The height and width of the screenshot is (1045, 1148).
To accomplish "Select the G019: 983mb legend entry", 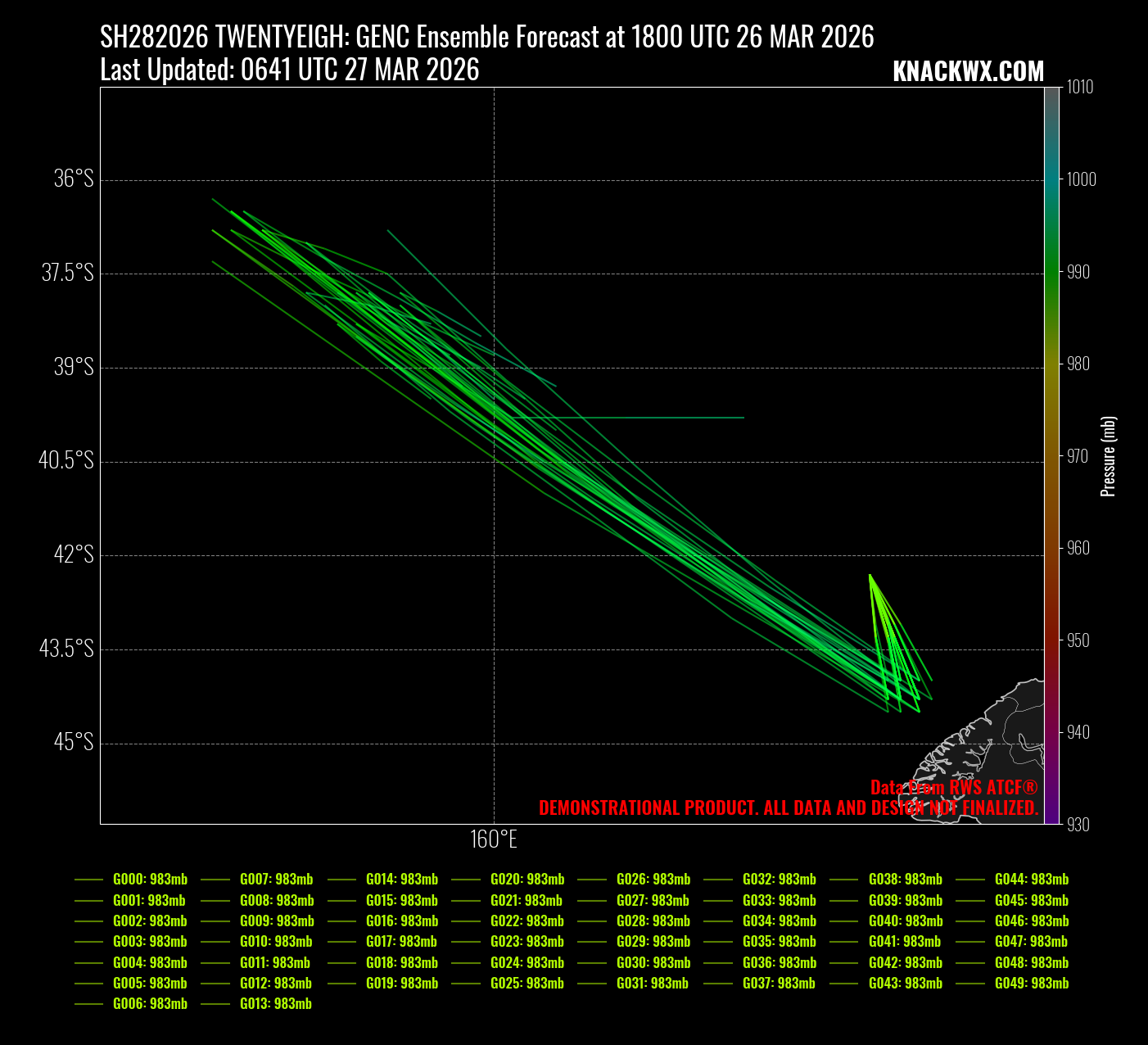I will (401, 983).
